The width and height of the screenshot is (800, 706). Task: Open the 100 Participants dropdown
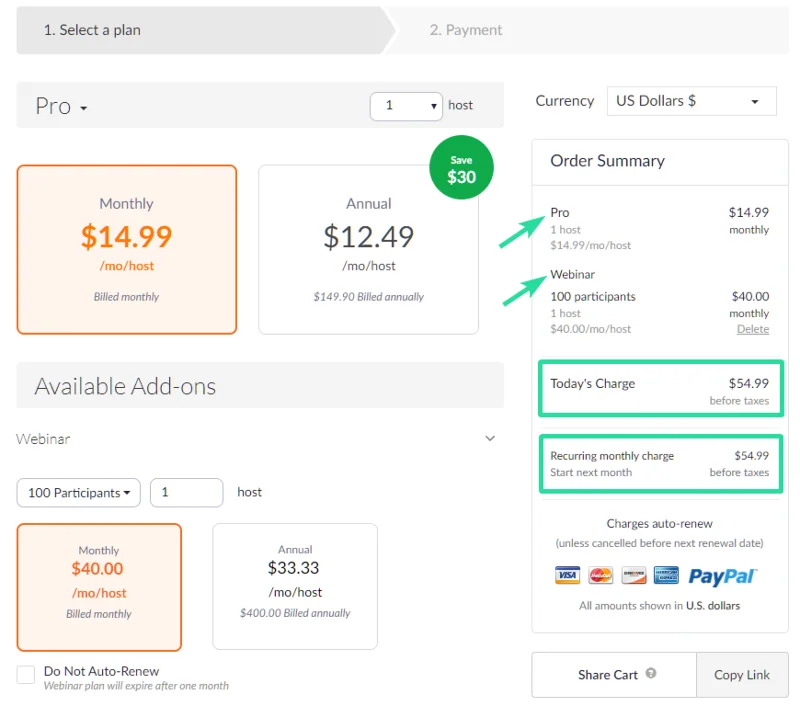[79, 493]
